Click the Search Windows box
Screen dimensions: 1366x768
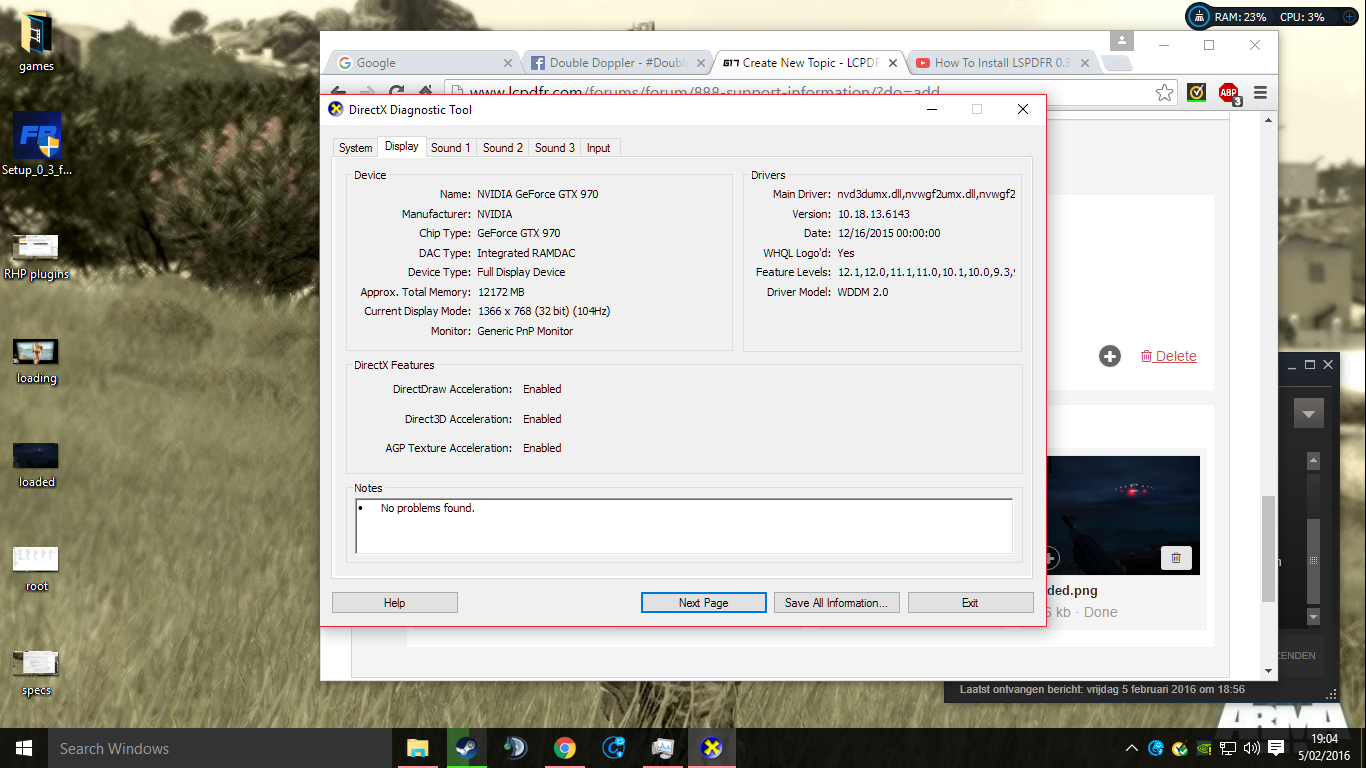(x=220, y=748)
